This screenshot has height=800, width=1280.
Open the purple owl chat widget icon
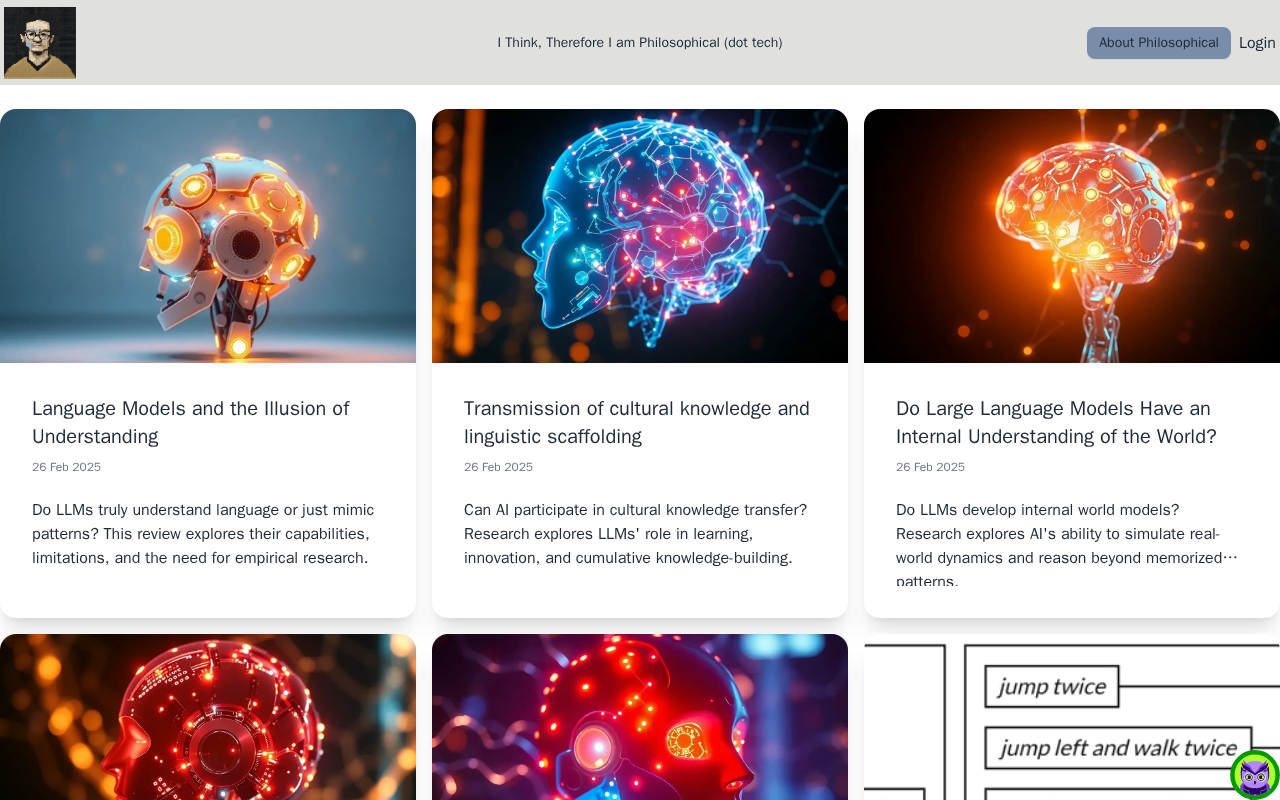1255,775
